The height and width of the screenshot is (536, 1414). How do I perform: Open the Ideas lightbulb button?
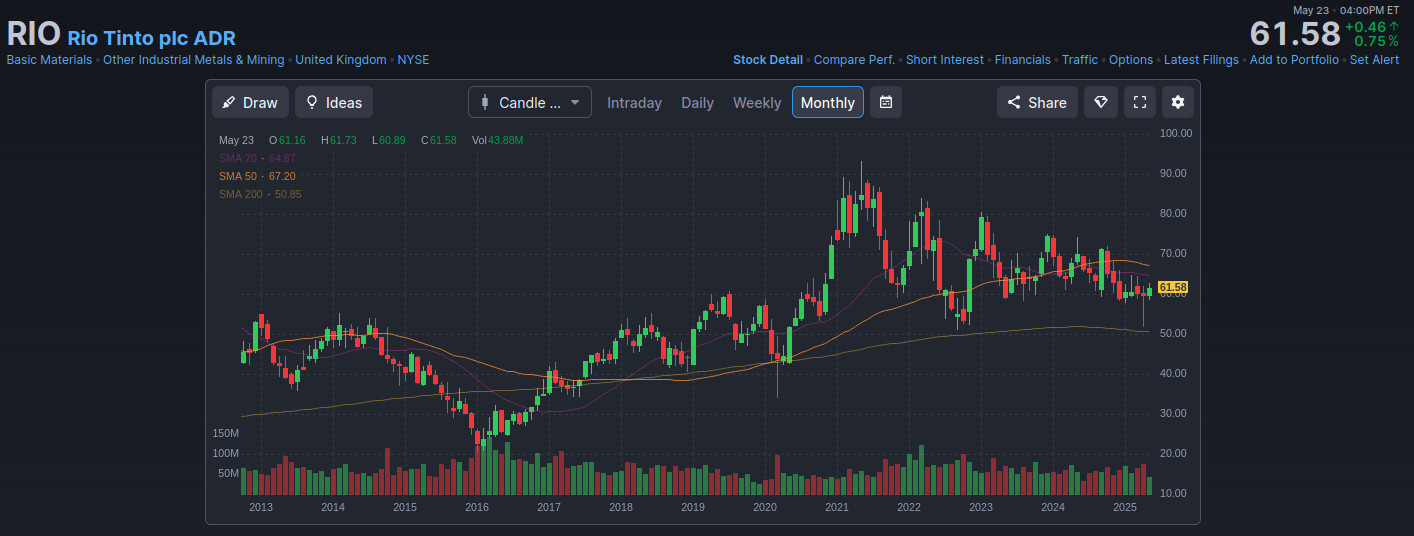(333, 102)
